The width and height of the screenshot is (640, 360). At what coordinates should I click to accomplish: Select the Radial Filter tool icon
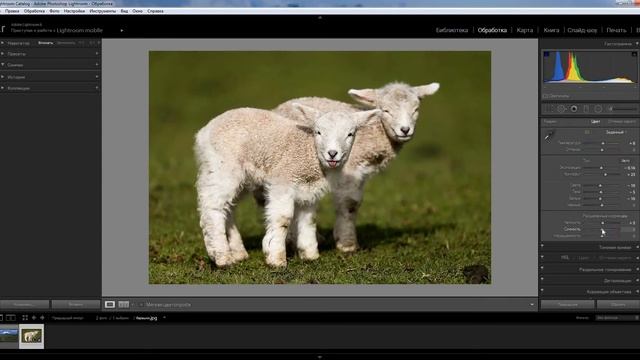pyautogui.click(x=598, y=109)
